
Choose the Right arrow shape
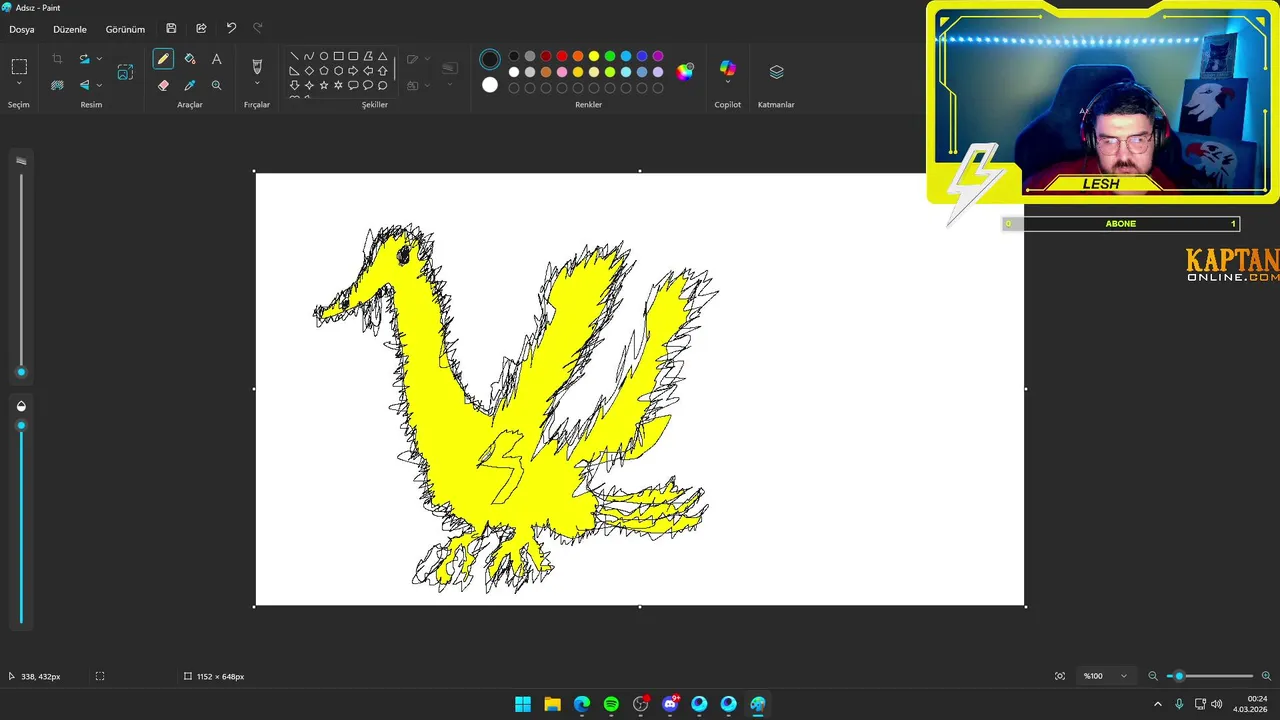353,71
